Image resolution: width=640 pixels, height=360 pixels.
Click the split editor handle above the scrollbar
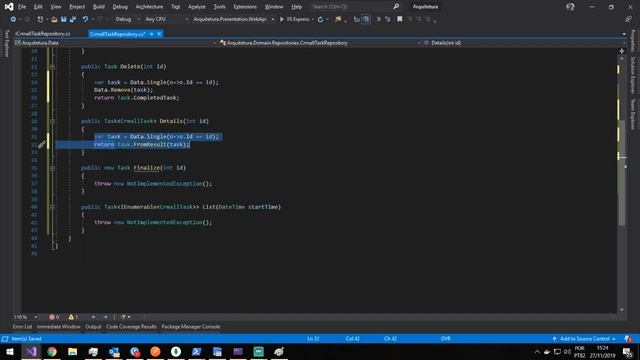tap(622, 51)
